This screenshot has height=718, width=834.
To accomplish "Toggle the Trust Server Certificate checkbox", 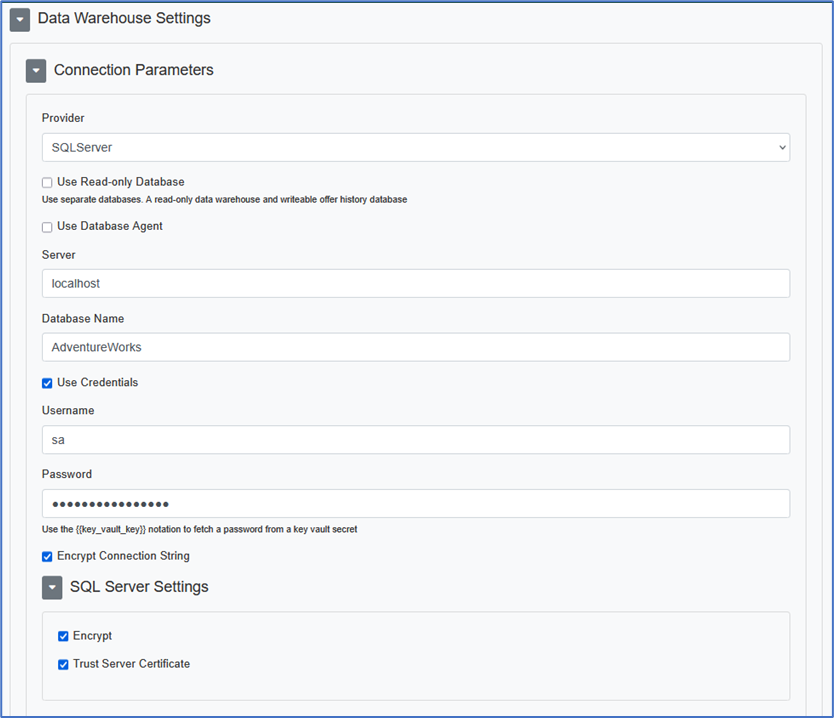I will click(63, 664).
